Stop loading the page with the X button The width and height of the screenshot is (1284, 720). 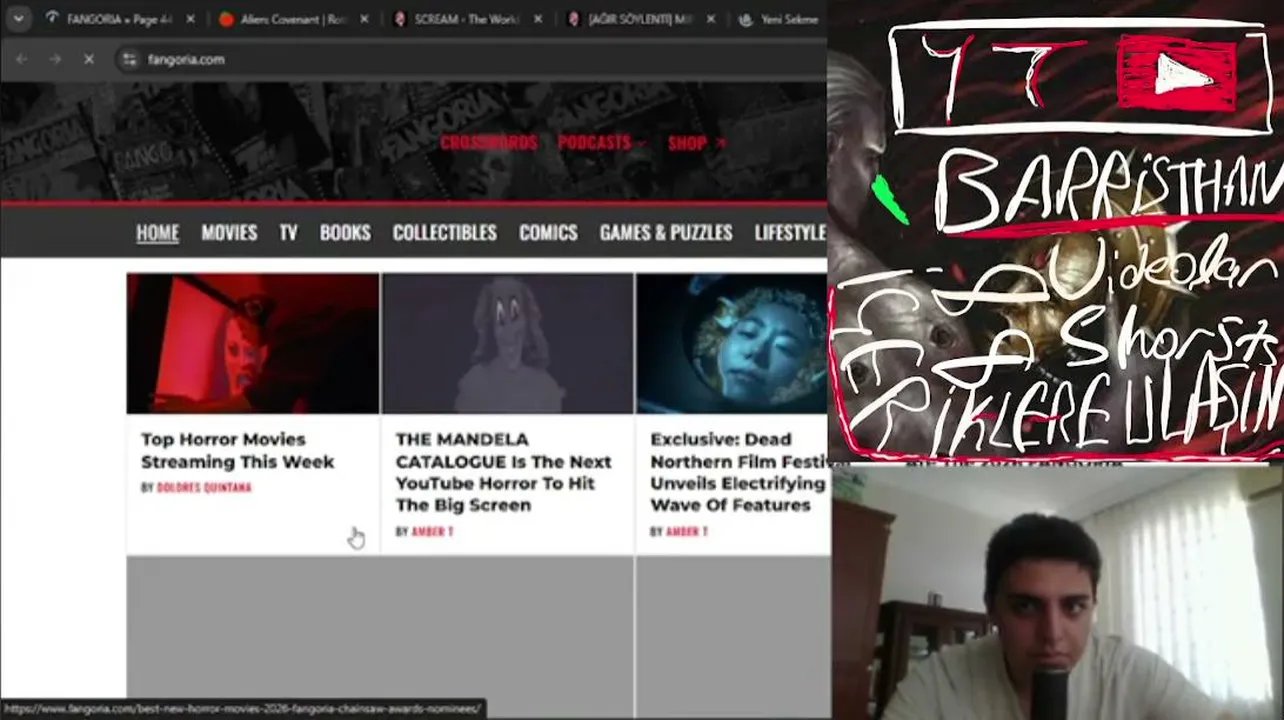(x=89, y=59)
